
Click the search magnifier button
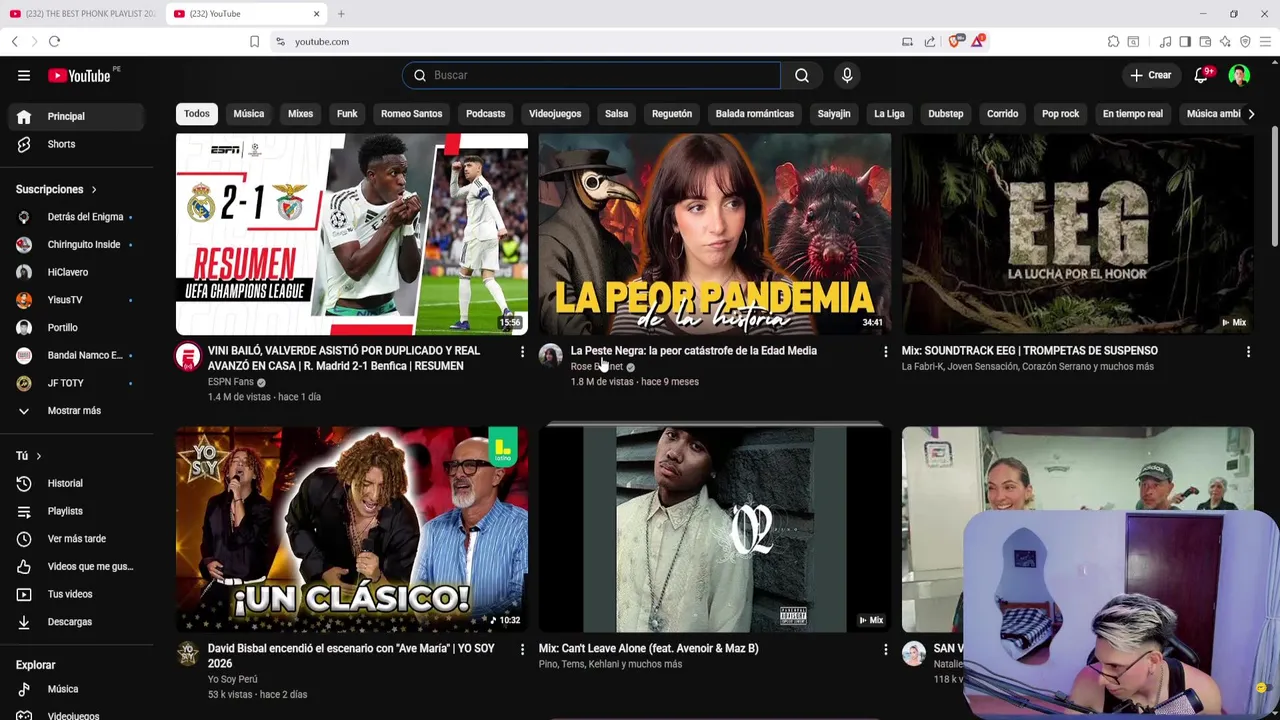[x=802, y=75]
